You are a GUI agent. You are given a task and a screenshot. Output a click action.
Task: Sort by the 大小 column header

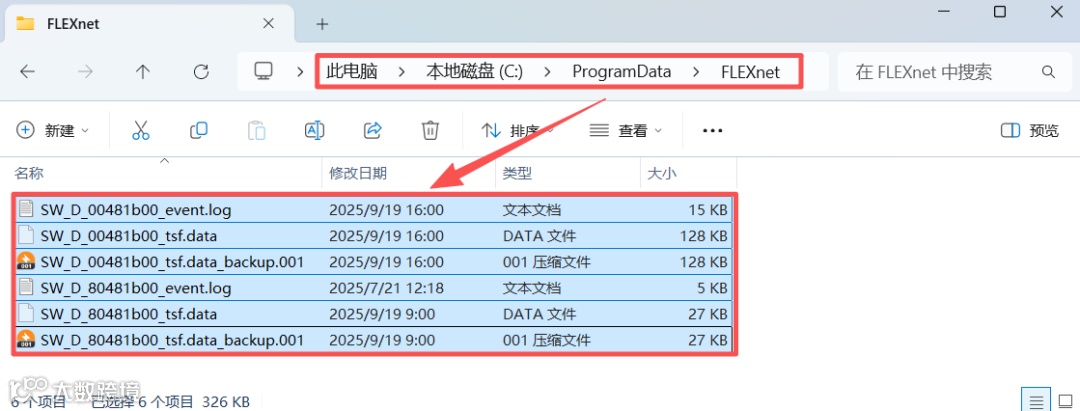tap(662, 173)
